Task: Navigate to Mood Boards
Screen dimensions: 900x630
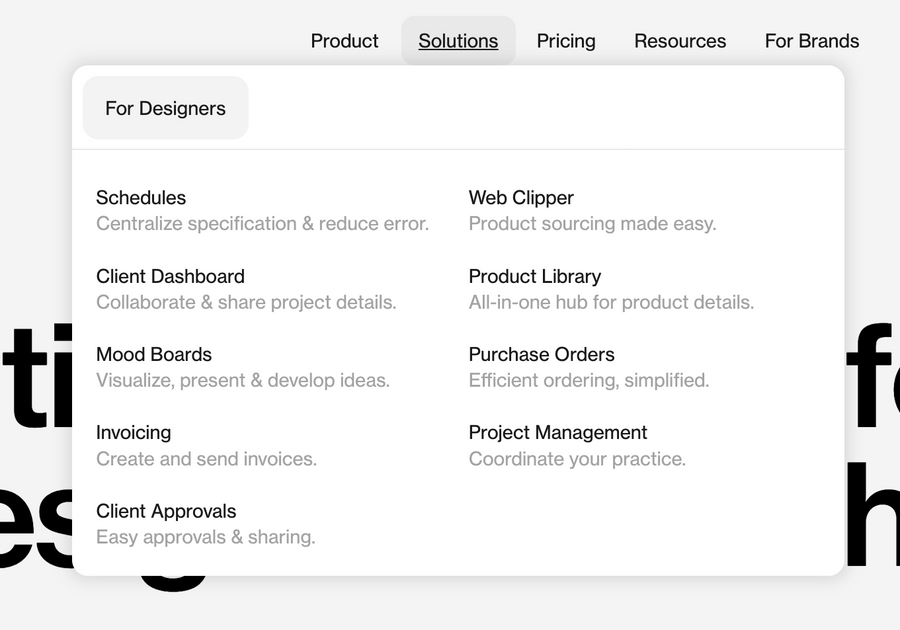Action: point(154,355)
